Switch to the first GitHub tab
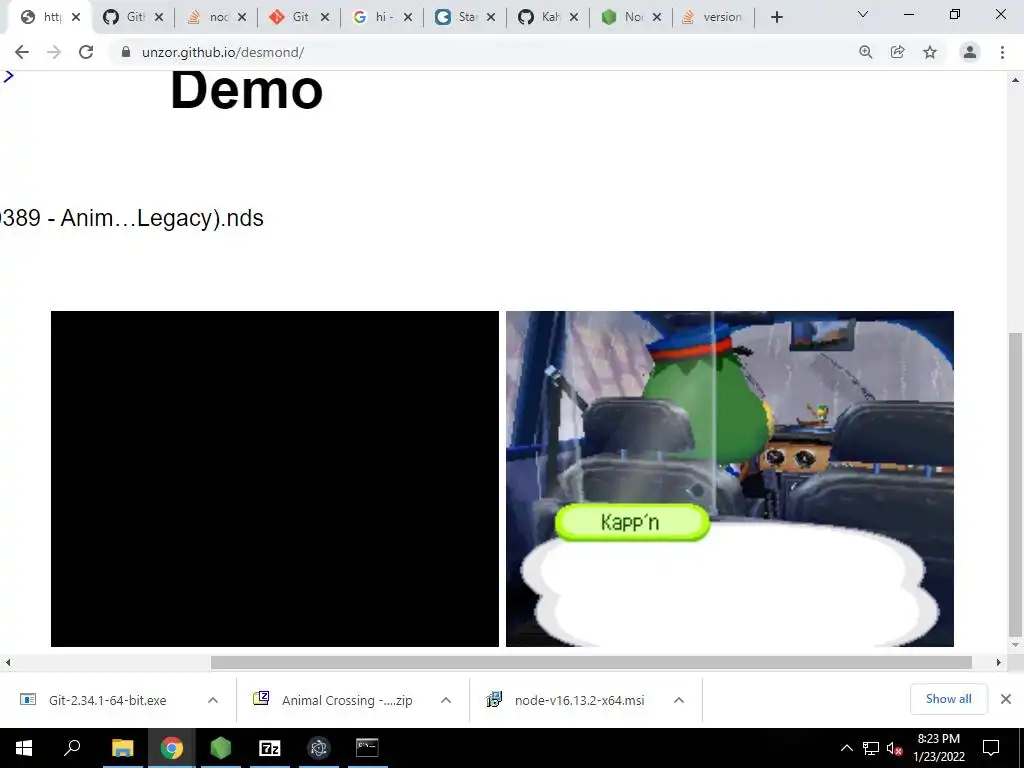1024x768 pixels. point(124,17)
